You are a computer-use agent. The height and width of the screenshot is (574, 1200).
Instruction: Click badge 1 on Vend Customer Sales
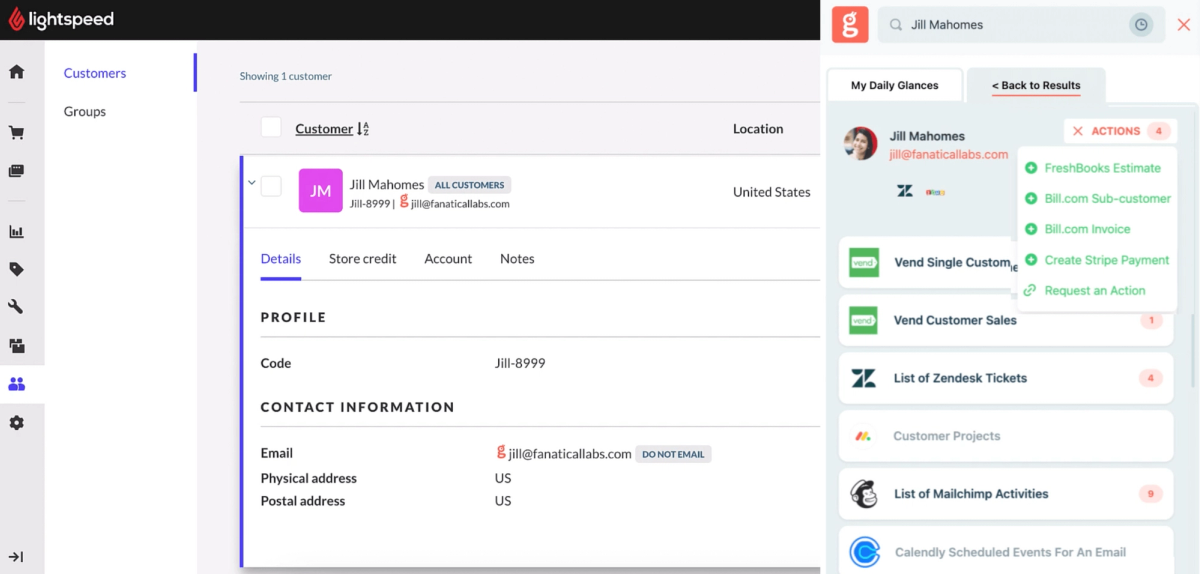[x=1151, y=320]
